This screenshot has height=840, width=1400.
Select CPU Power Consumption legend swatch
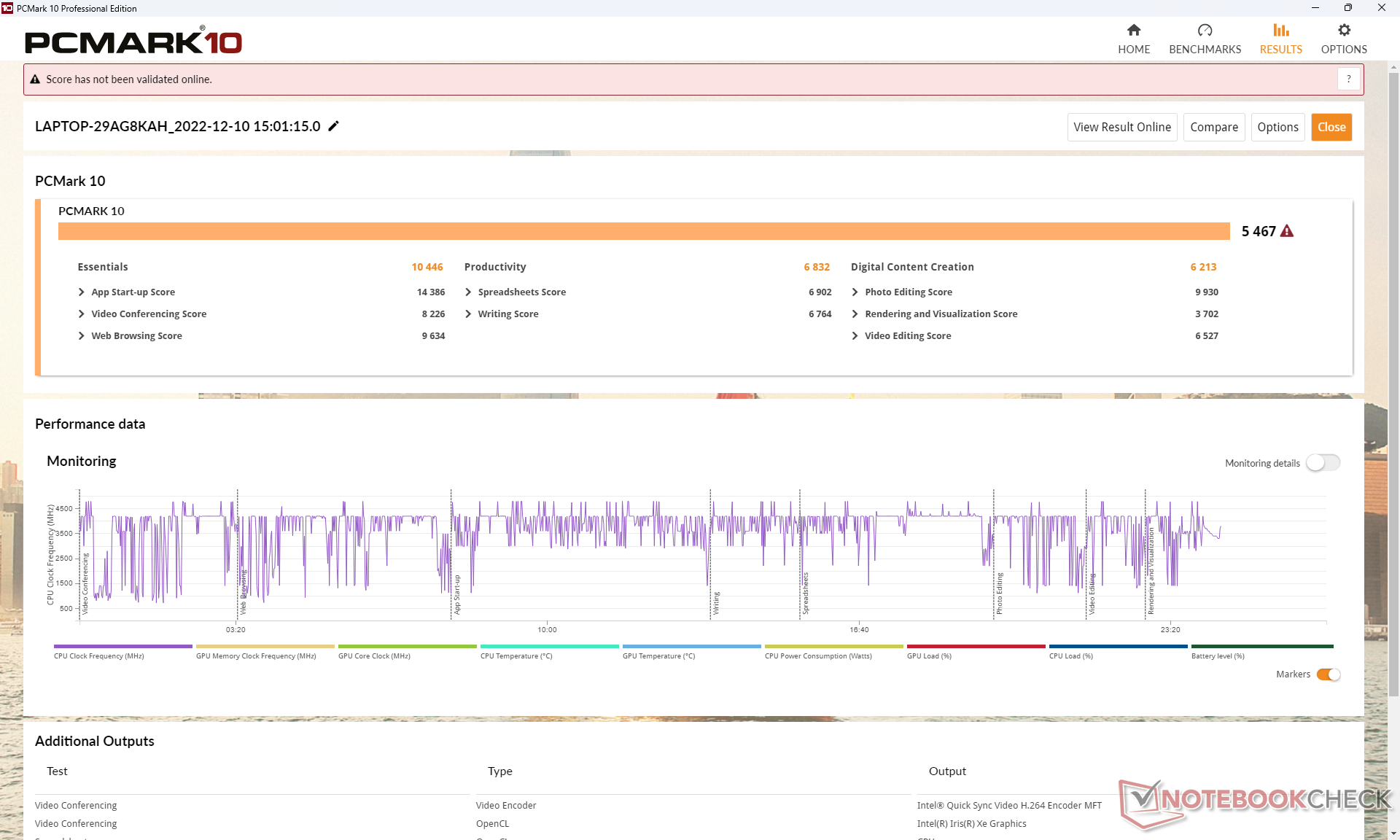833,646
